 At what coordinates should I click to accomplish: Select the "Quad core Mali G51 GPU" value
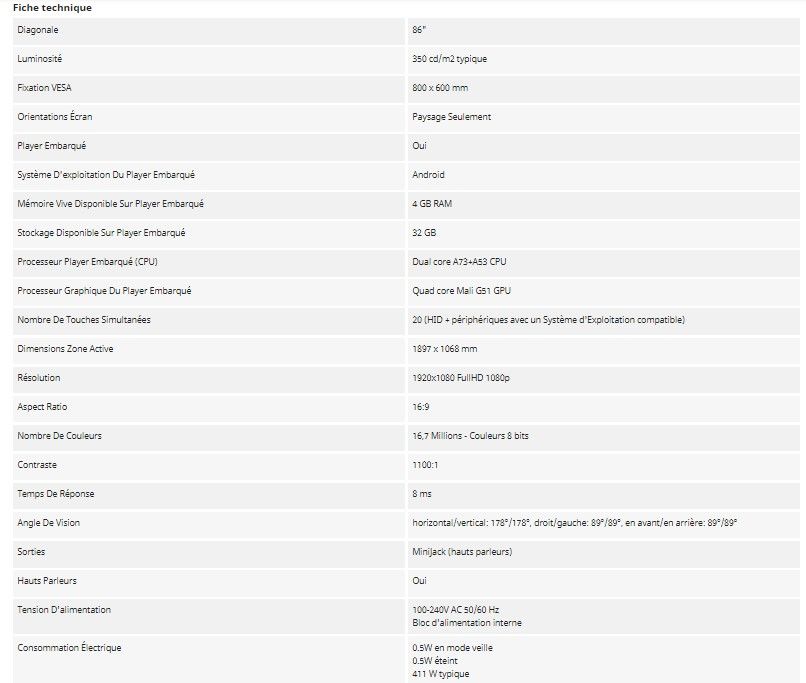click(x=461, y=291)
